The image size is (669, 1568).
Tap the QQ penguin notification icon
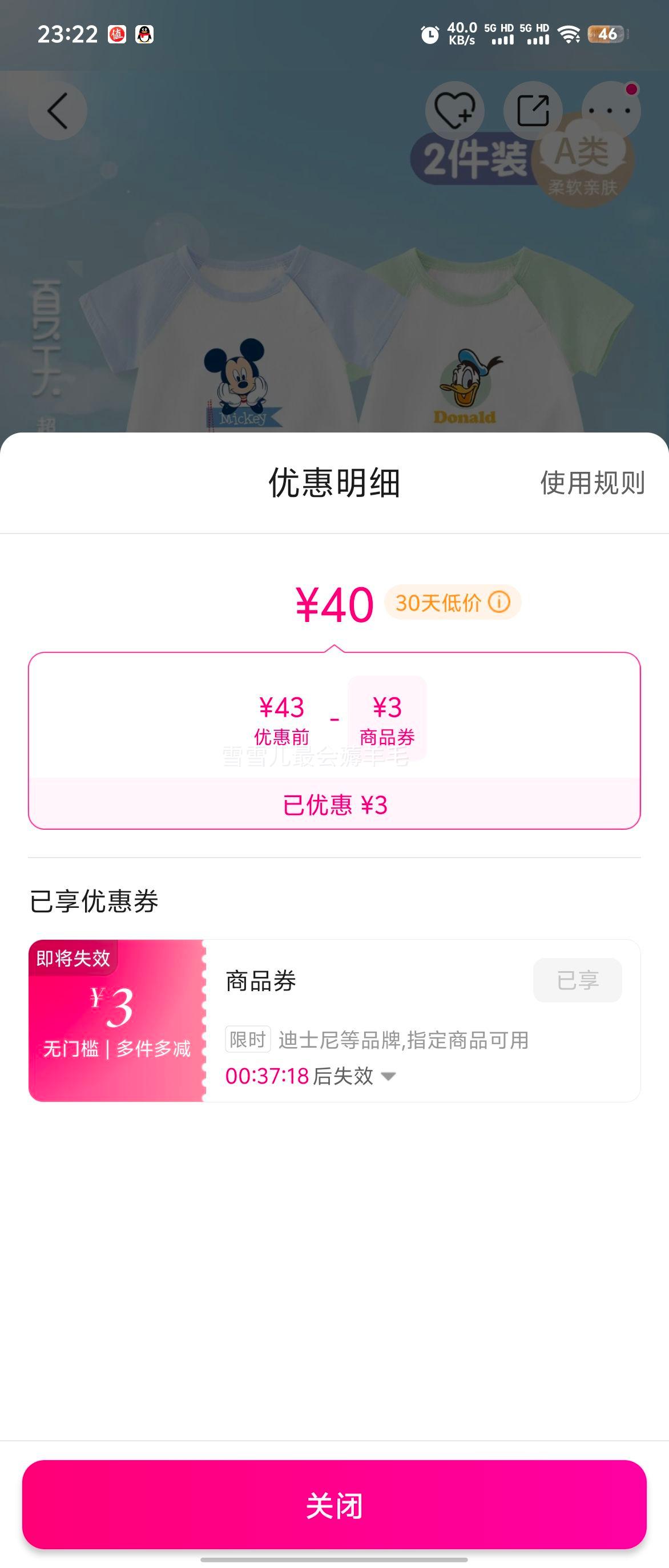144,34
